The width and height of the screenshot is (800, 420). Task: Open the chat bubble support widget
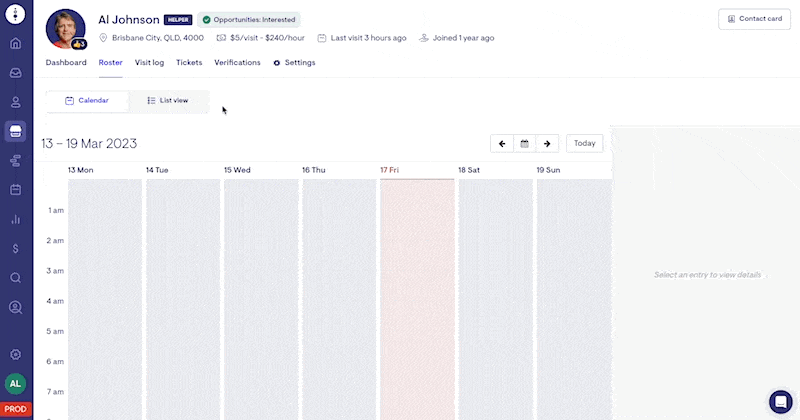[x=780, y=401]
